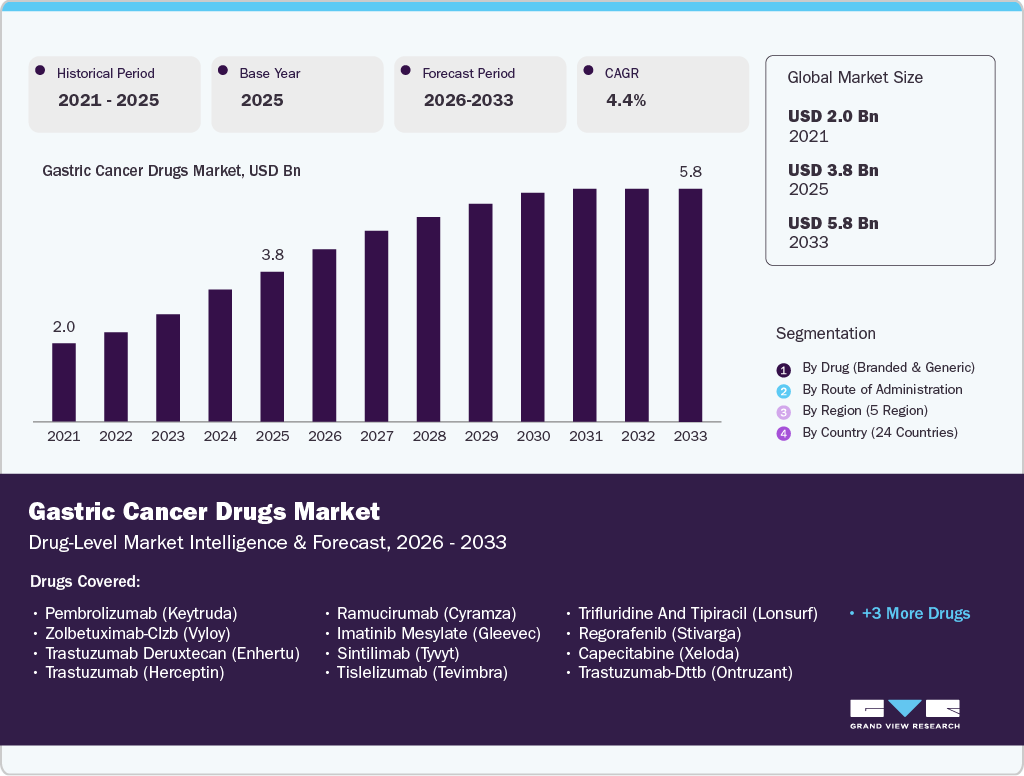Viewport: 1024px width, 776px height.
Task: Select the 2023 bar in the chart
Action: tap(168, 368)
